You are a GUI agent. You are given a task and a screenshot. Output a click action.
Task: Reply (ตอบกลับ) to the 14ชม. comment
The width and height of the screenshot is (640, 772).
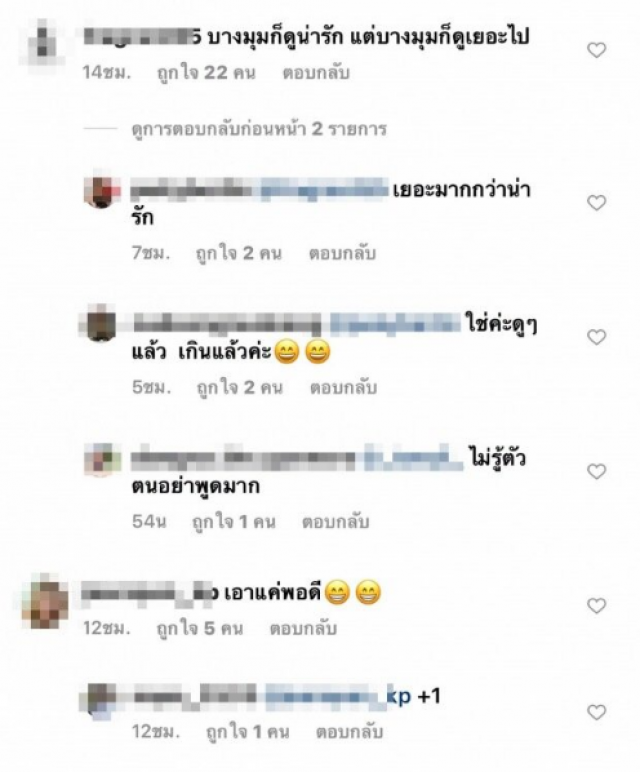316,73
